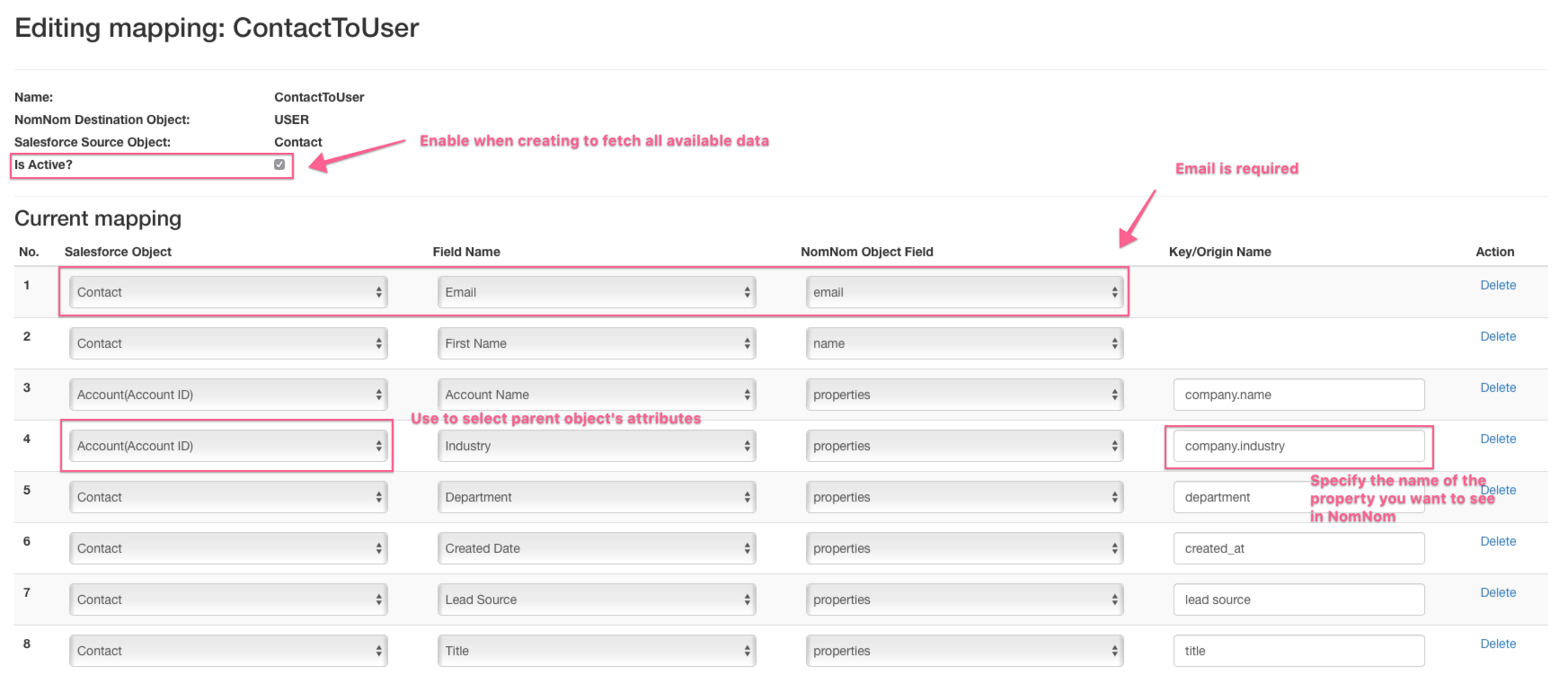Image resolution: width=1568 pixels, height=684 pixels.
Task: Open Salesforce Object dropdown in row 5
Action: tap(228, 497)
